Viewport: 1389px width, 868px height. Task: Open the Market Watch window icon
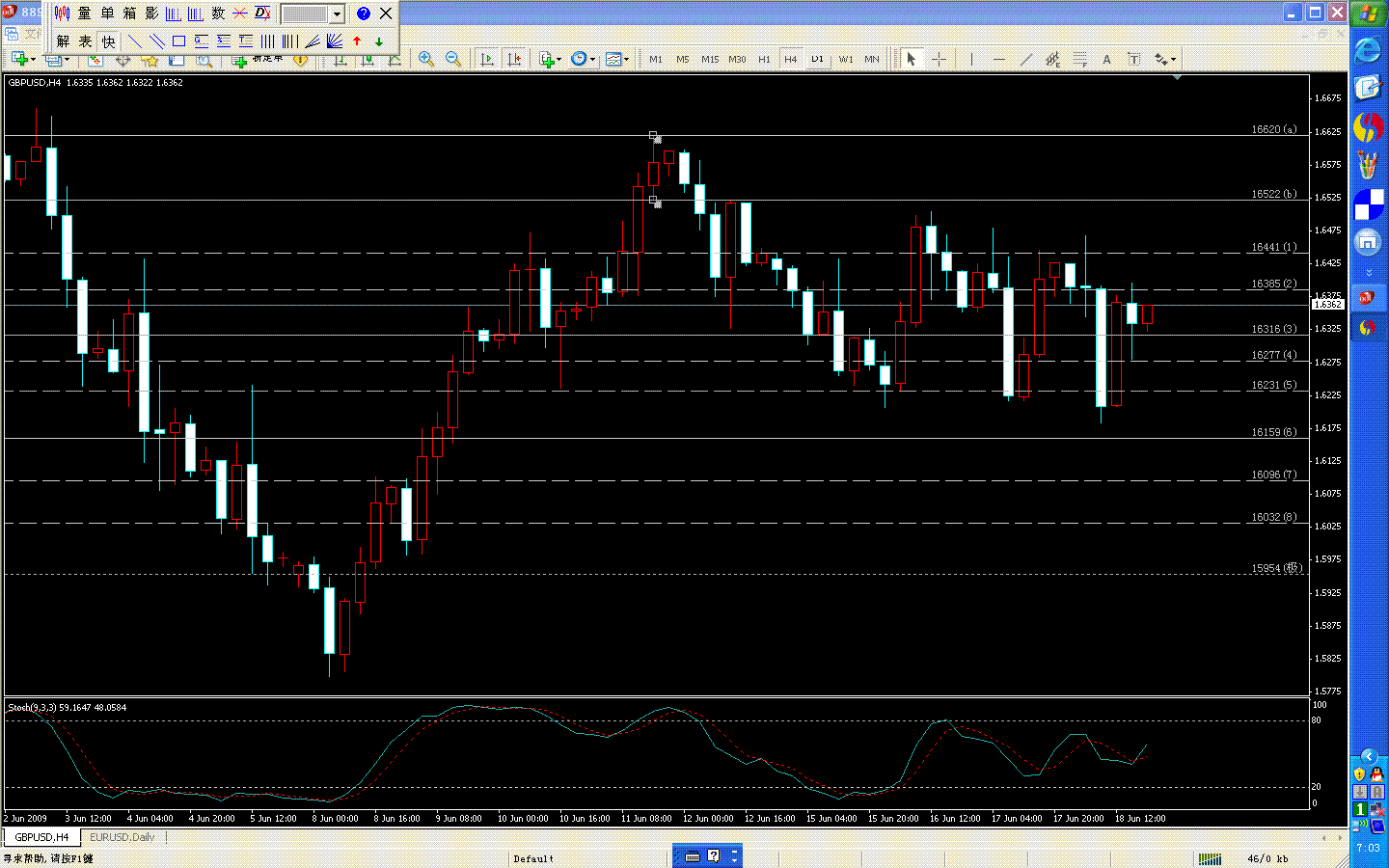[95, 60]
